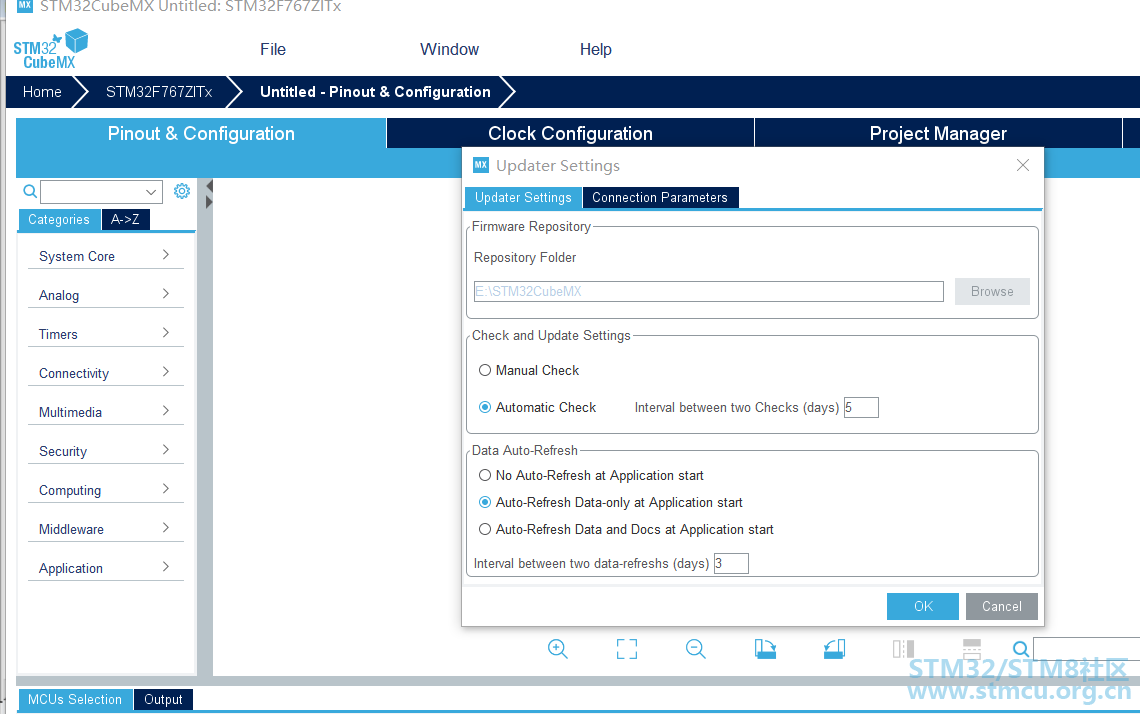Screen dimensions: 1140x714
Task: Click the fit-to-screen toolbar icon
Action: click(x=627, y=649)
